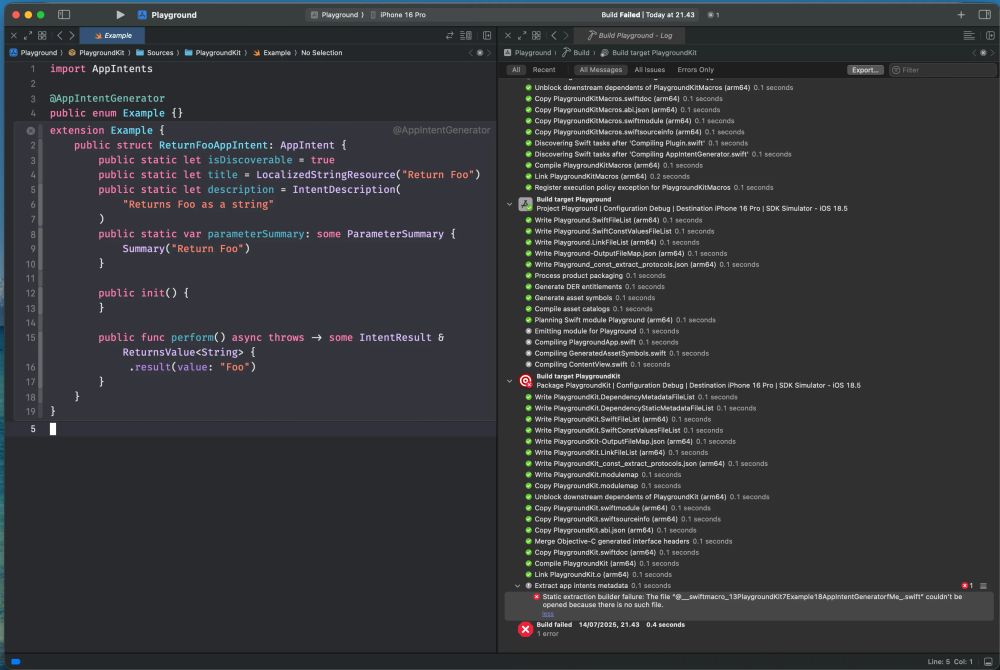Collapse Build target Playground section
1000x670 pixels.
tap(510, 204)
